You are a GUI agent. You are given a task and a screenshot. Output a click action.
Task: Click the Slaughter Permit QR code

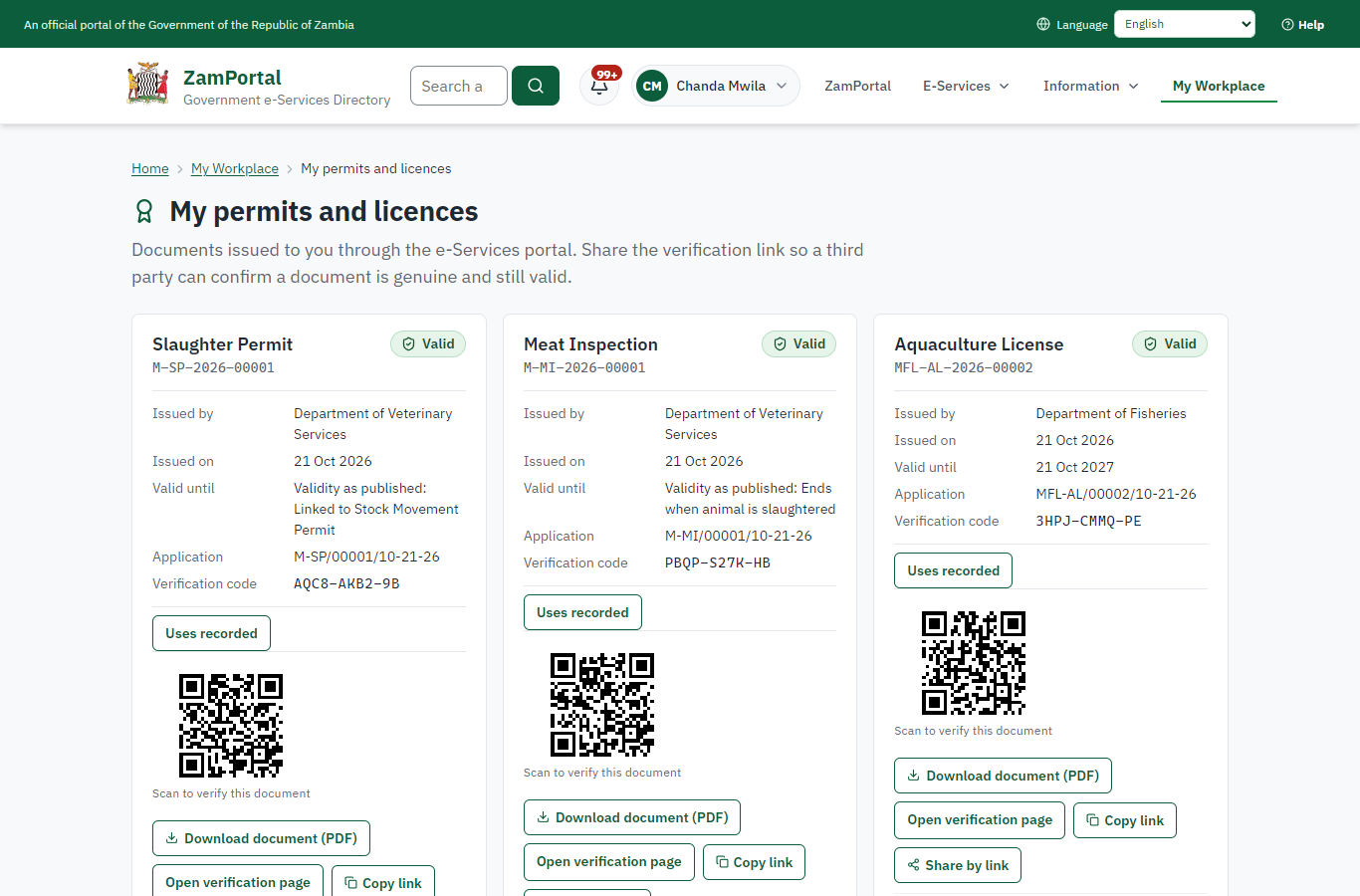point(231,726)
